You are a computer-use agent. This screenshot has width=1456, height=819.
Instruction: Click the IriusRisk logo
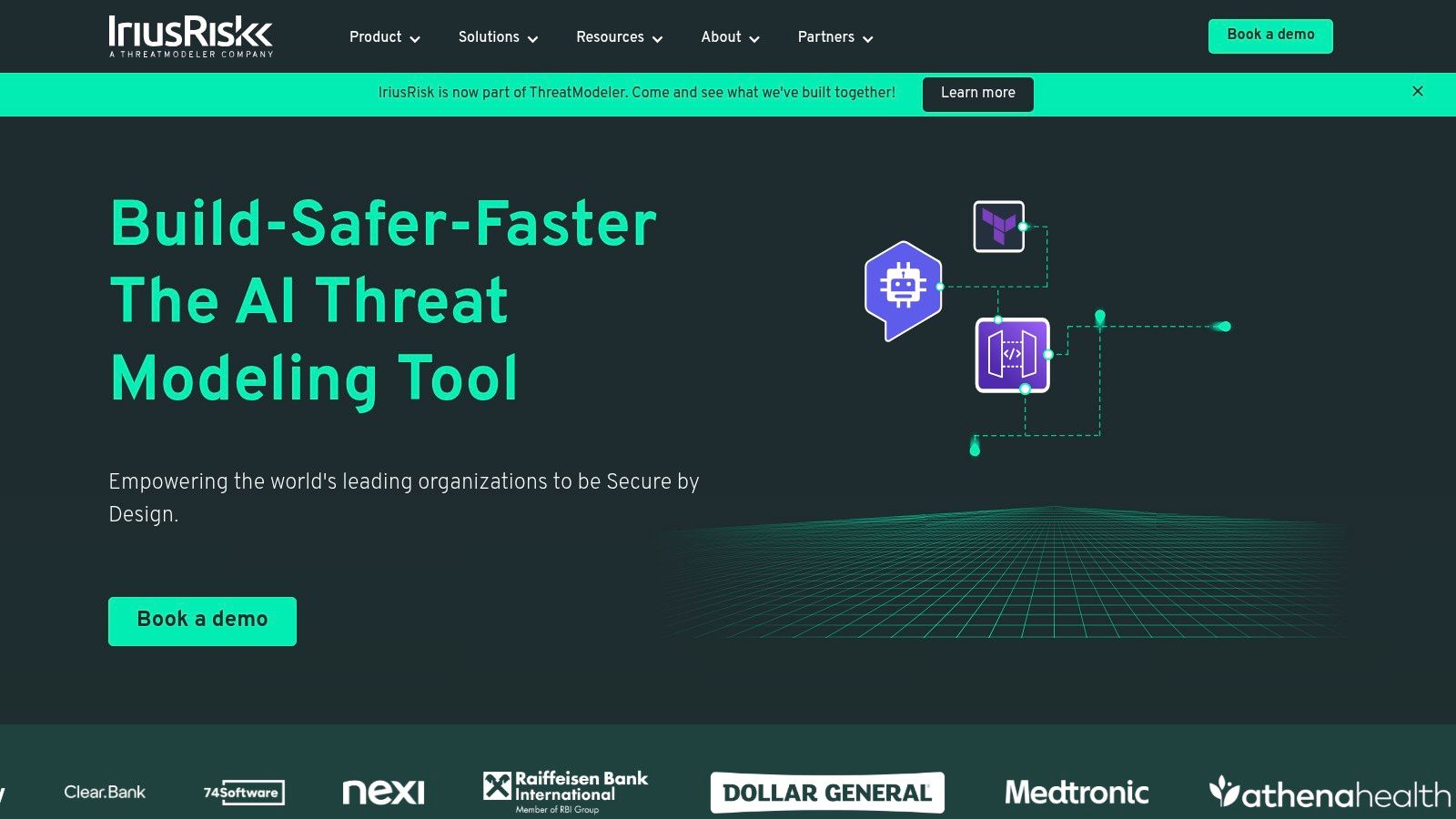(190, 36)
